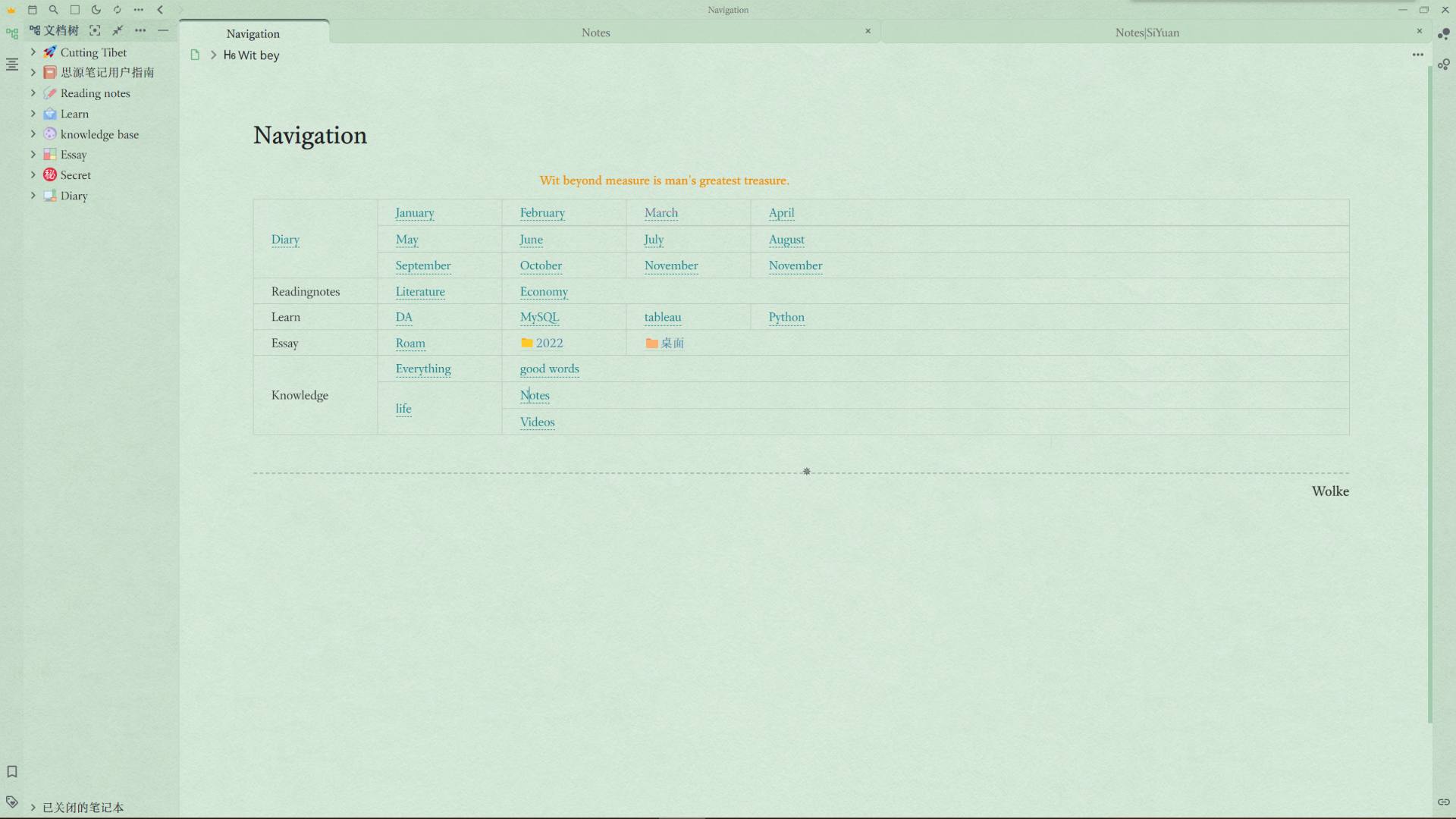
Task: Collapse all file tree notebooks
Action: [x=118, y=30]
